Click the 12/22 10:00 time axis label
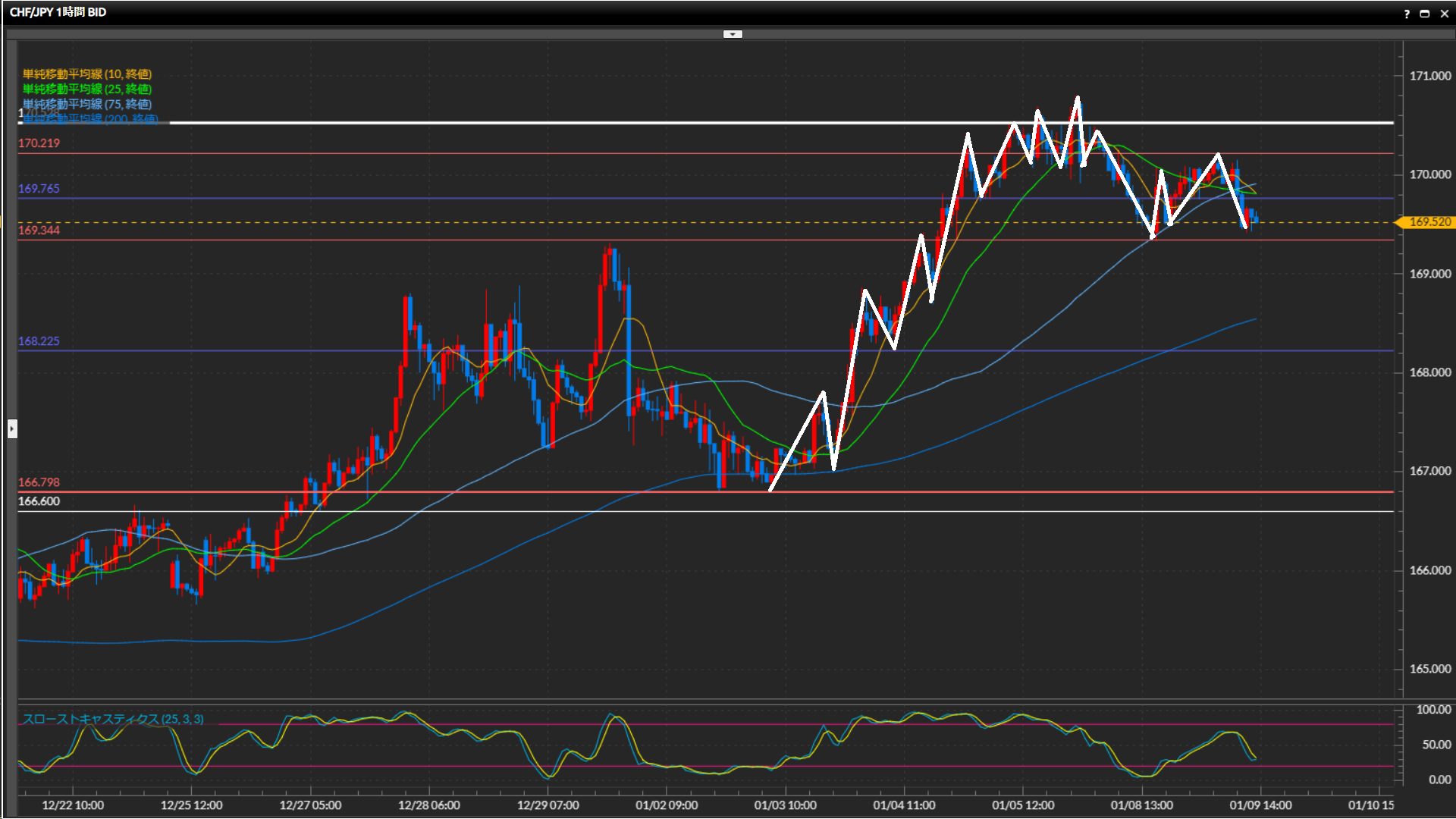1456x819 pixels. point(73,805)
